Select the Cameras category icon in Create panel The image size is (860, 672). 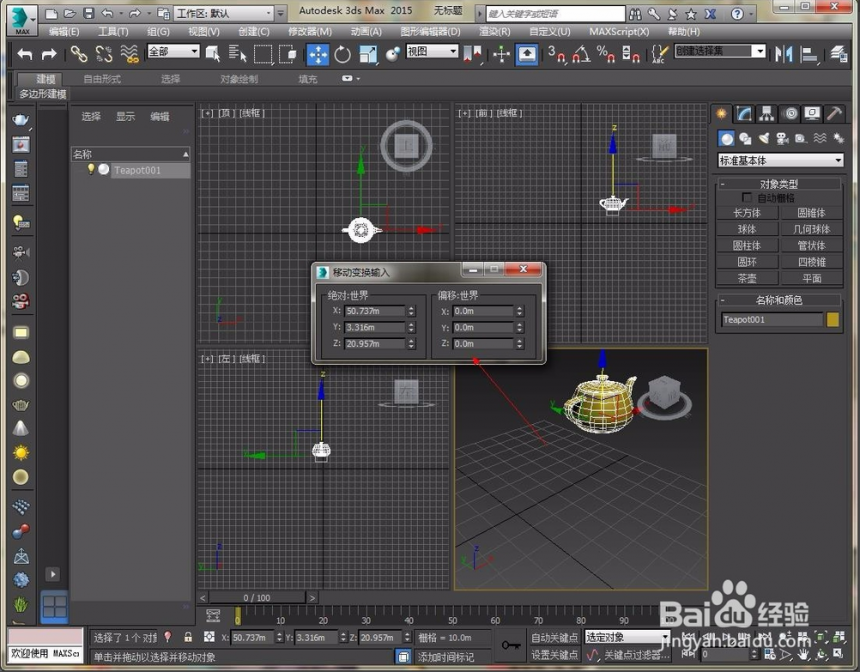click(782, 139)
